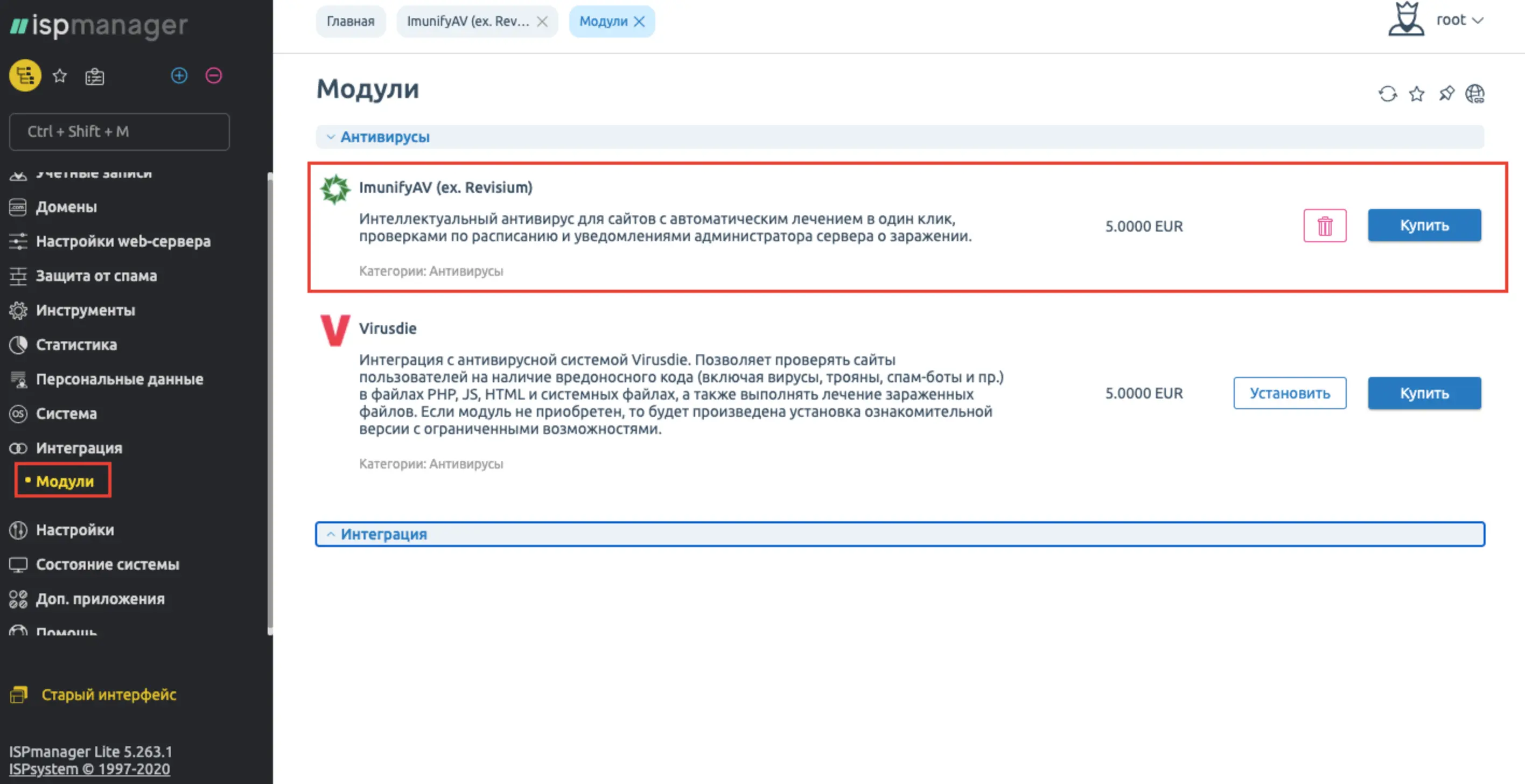Select the yellow menu tree view icon
Viewport: 1525px width, 784px height.
(25, 76)
